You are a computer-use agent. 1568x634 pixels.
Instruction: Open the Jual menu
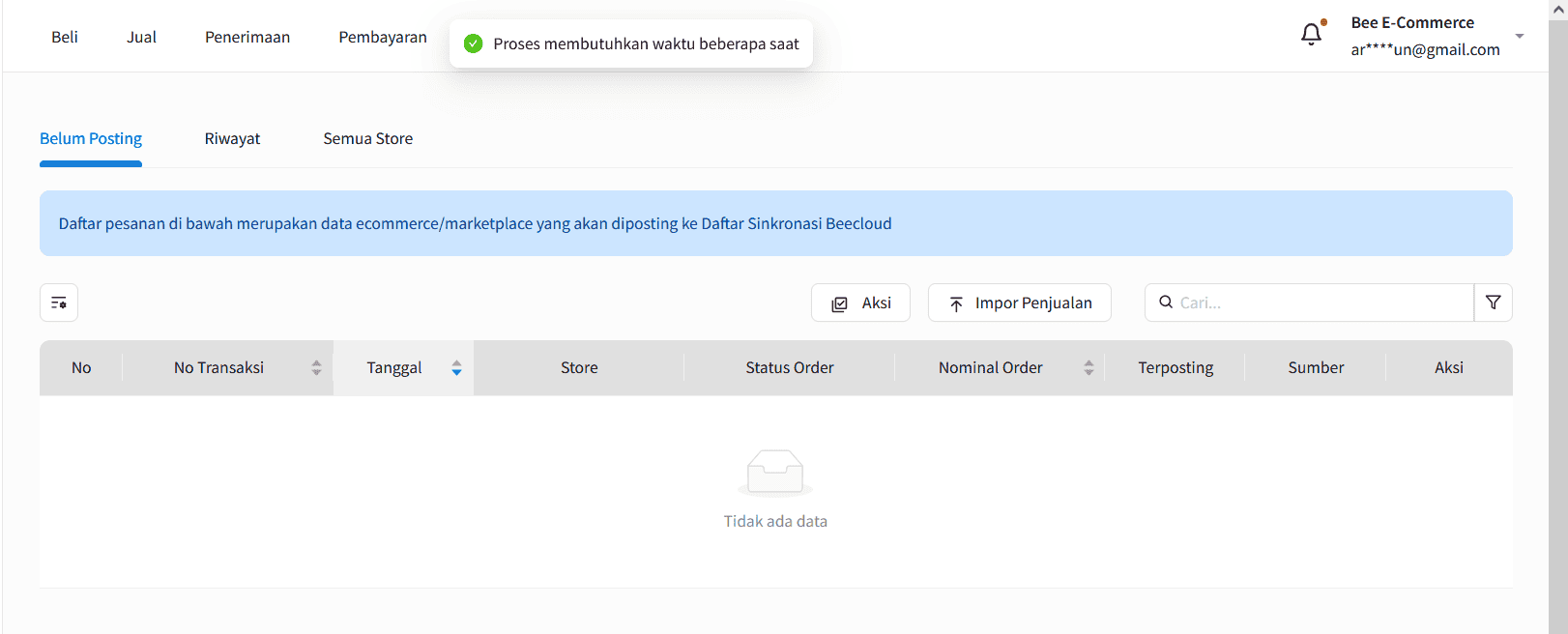click(x=141, y=37)
